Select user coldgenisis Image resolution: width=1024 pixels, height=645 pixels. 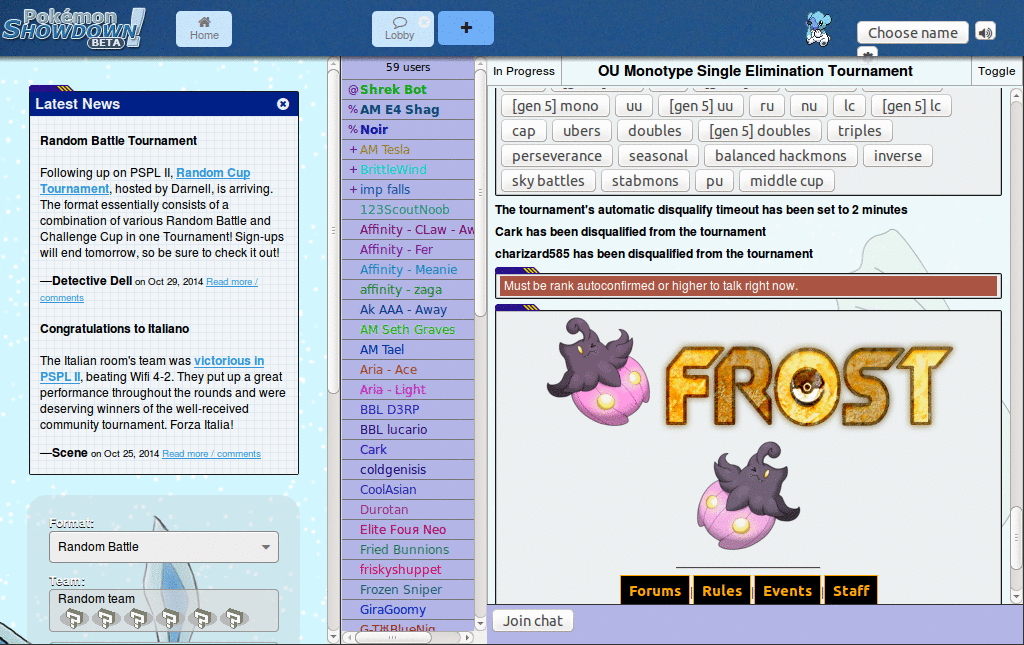[x=408, y=470]
